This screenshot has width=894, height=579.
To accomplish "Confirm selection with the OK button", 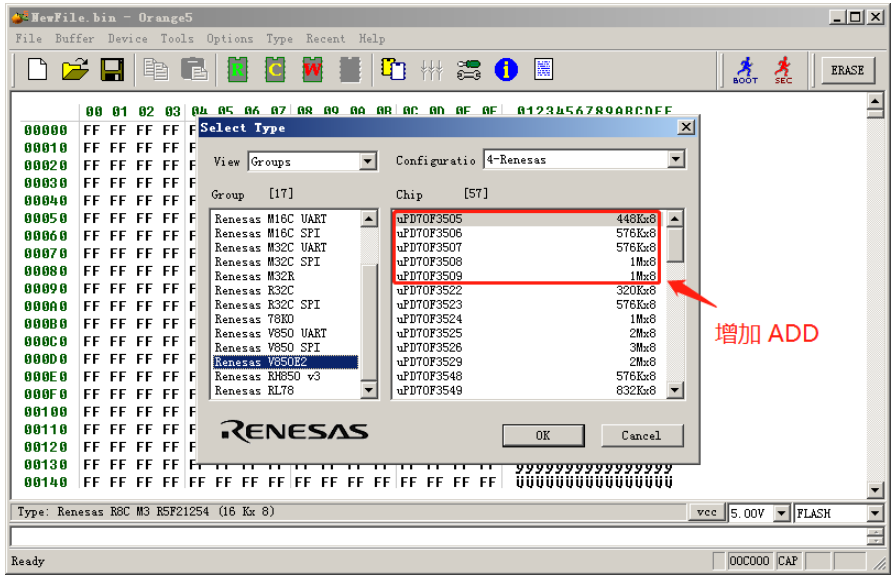I will [543, 435].
